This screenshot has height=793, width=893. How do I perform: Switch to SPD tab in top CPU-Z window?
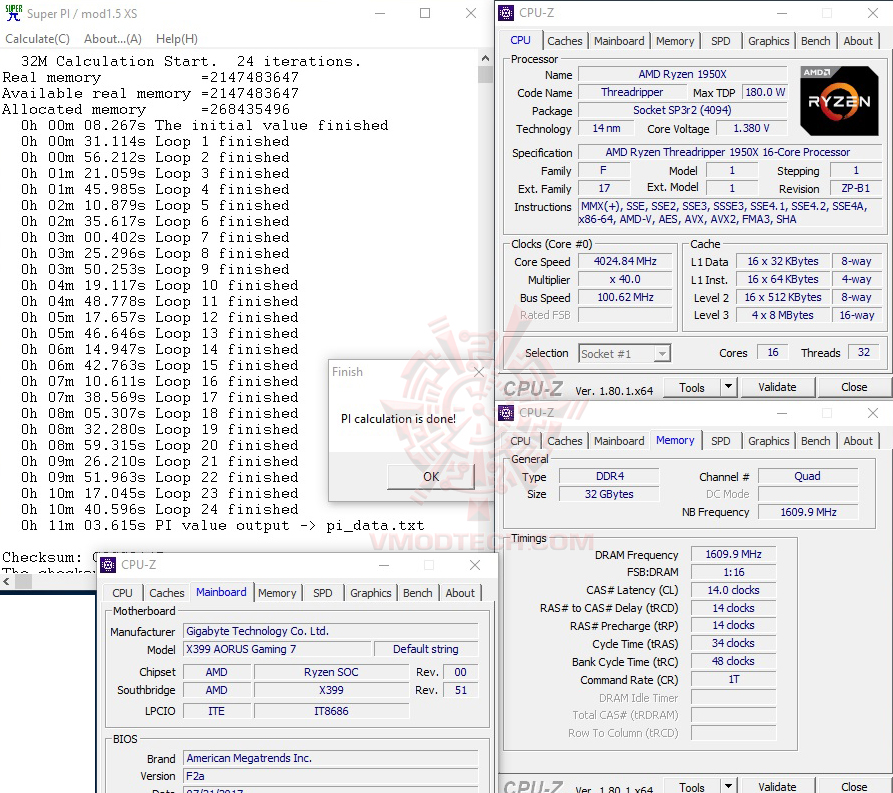720,41
